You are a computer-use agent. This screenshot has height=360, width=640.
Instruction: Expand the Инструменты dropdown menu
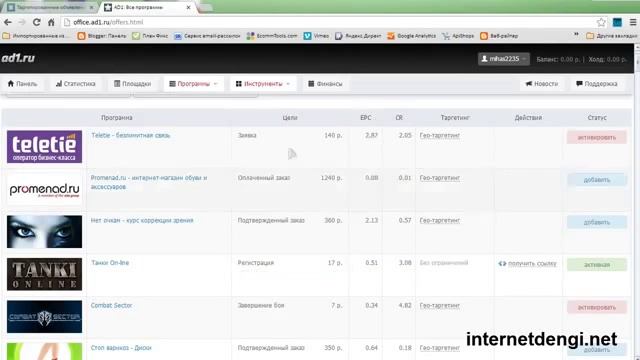coord(263,84)
